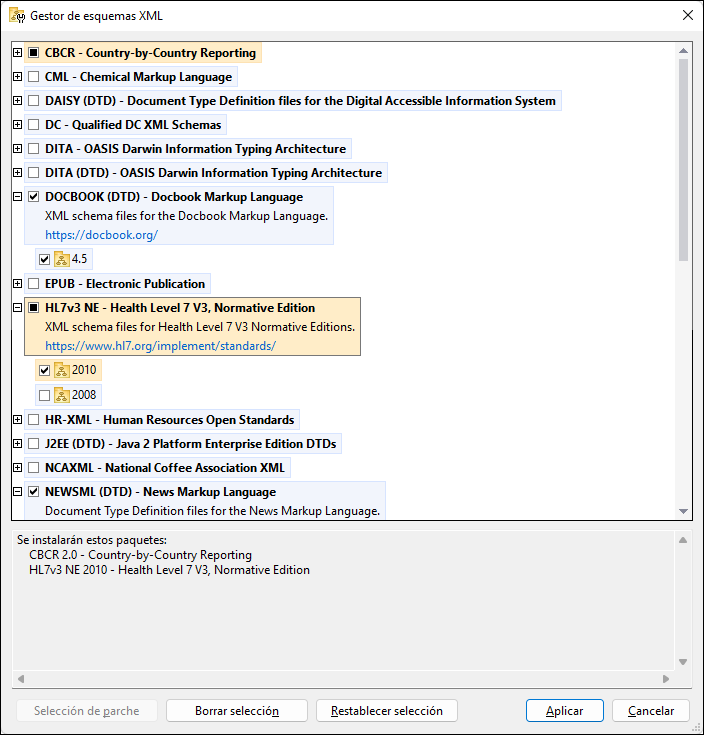Open the docbook.org link
The width and height of the screenshot is (704, 735).
[x=101, y=235]
